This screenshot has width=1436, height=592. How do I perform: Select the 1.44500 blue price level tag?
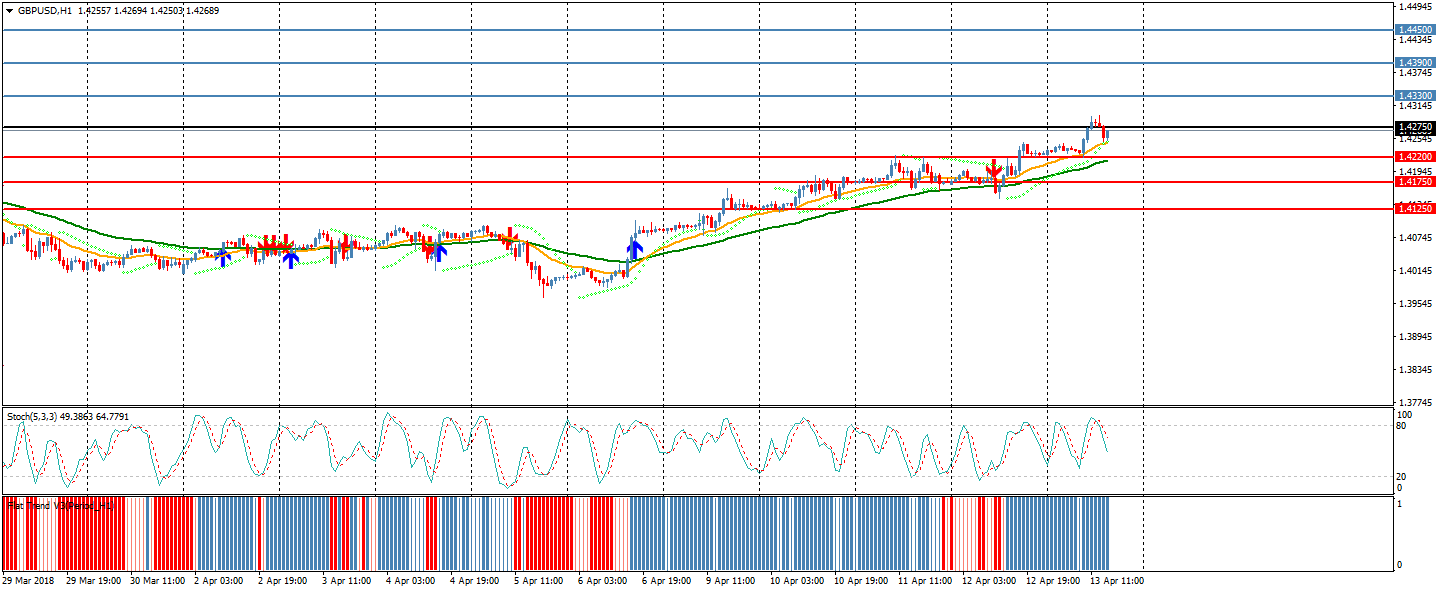(1415, 30)
